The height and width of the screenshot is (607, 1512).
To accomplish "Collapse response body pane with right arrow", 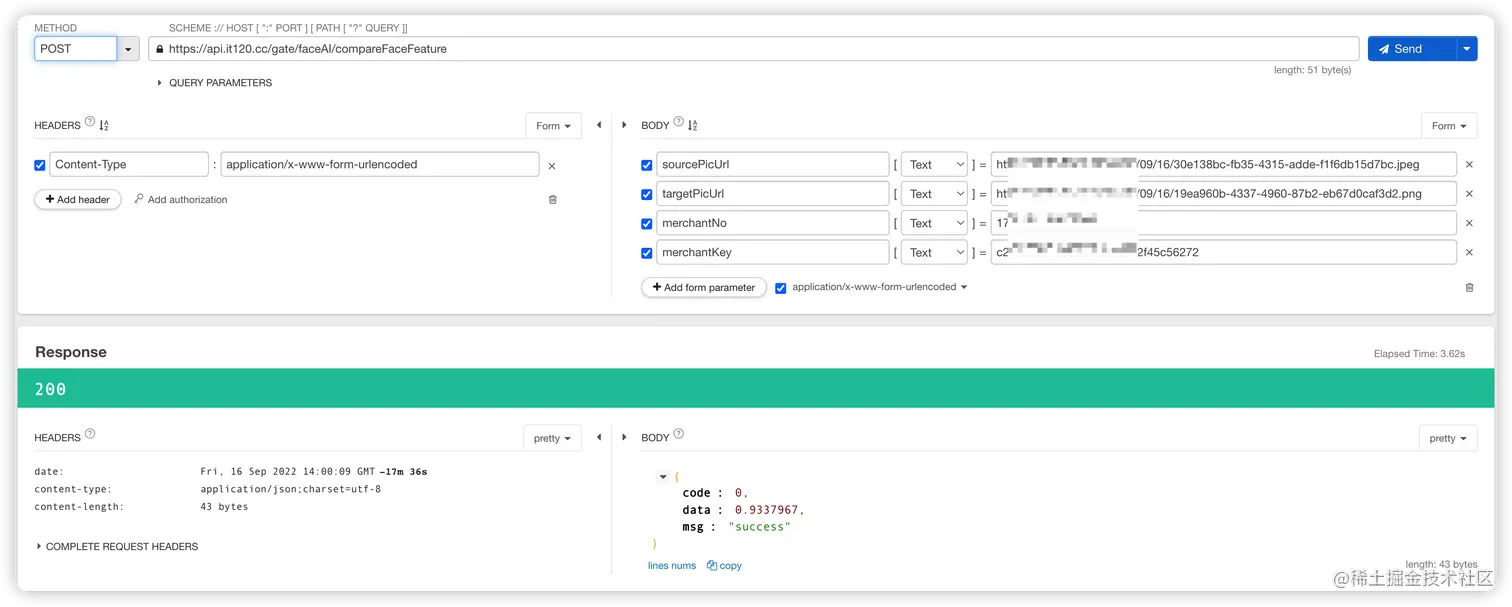I will pos(625,437).
